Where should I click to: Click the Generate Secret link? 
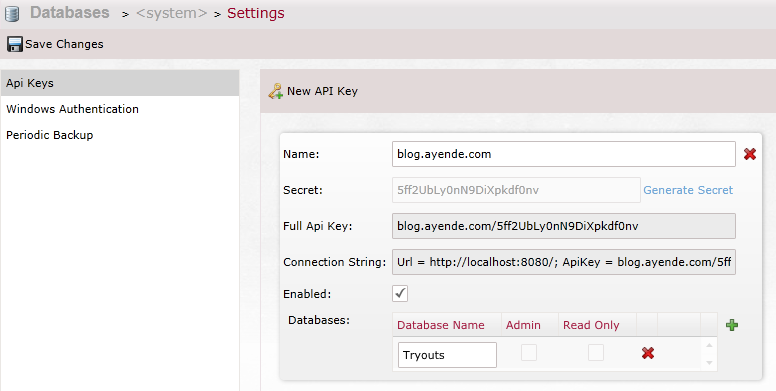(x=688, y=190)
